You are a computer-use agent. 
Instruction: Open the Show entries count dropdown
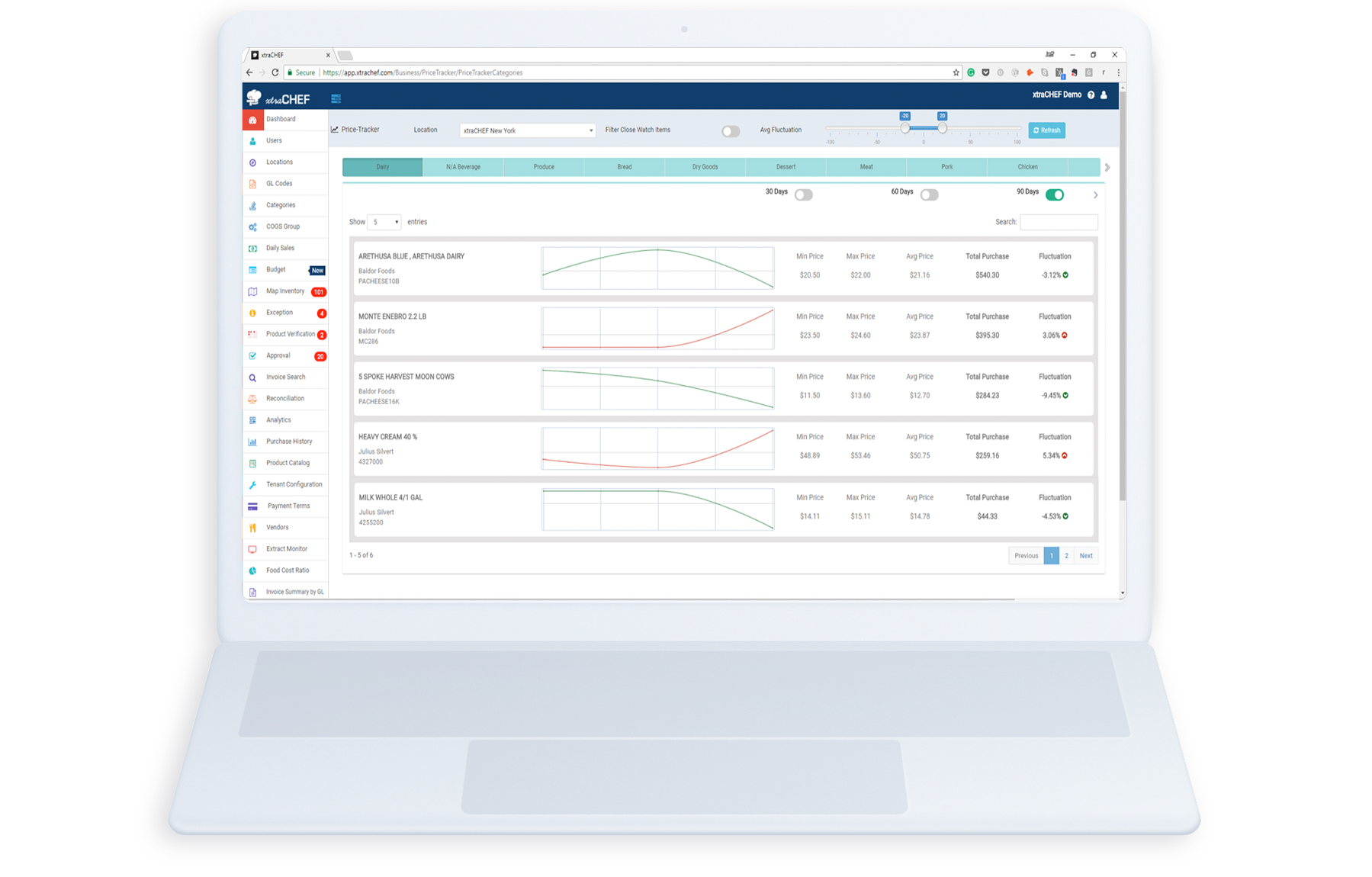[x=384, y=222]
